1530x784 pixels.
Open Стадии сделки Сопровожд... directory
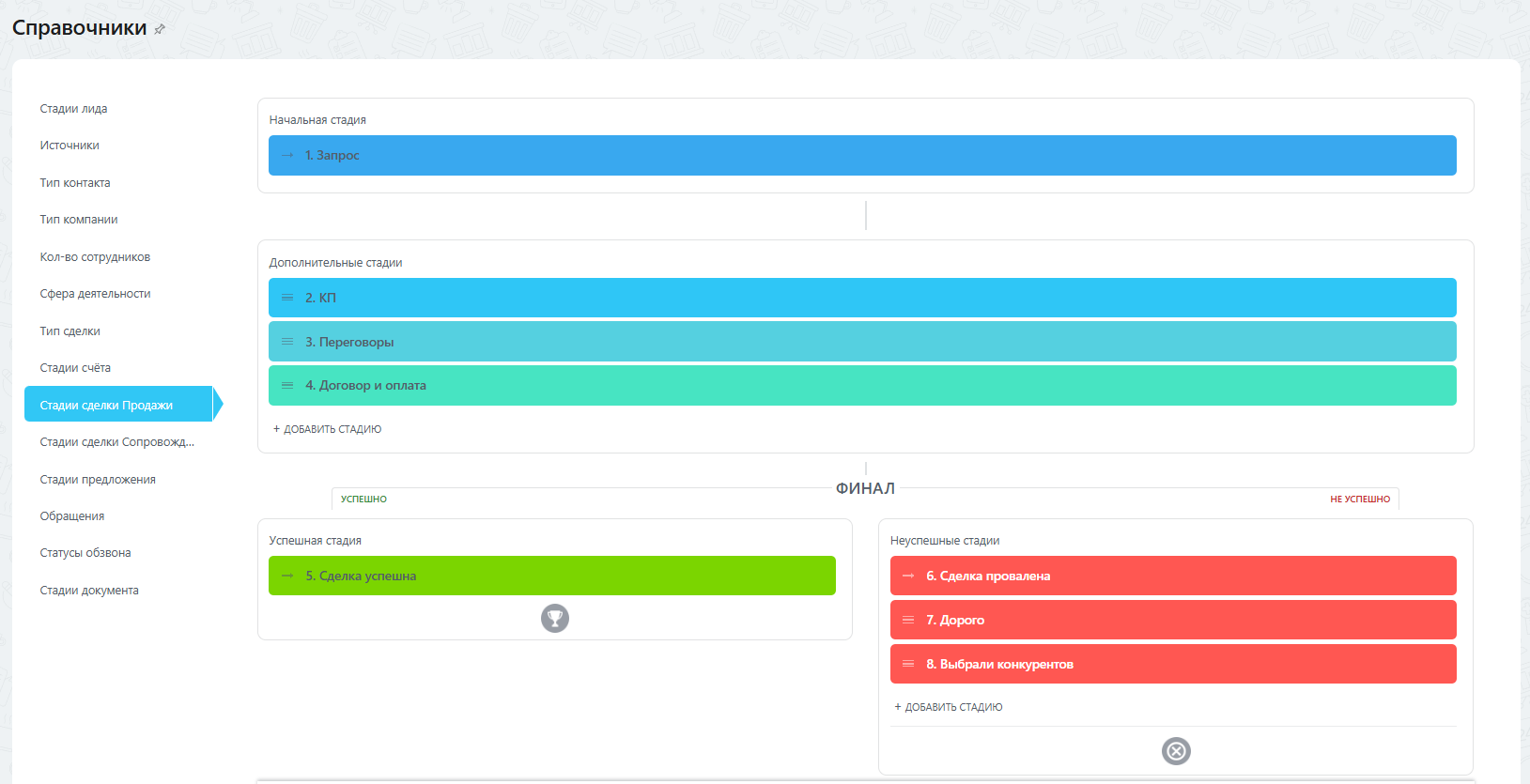(x=117, y=442)
